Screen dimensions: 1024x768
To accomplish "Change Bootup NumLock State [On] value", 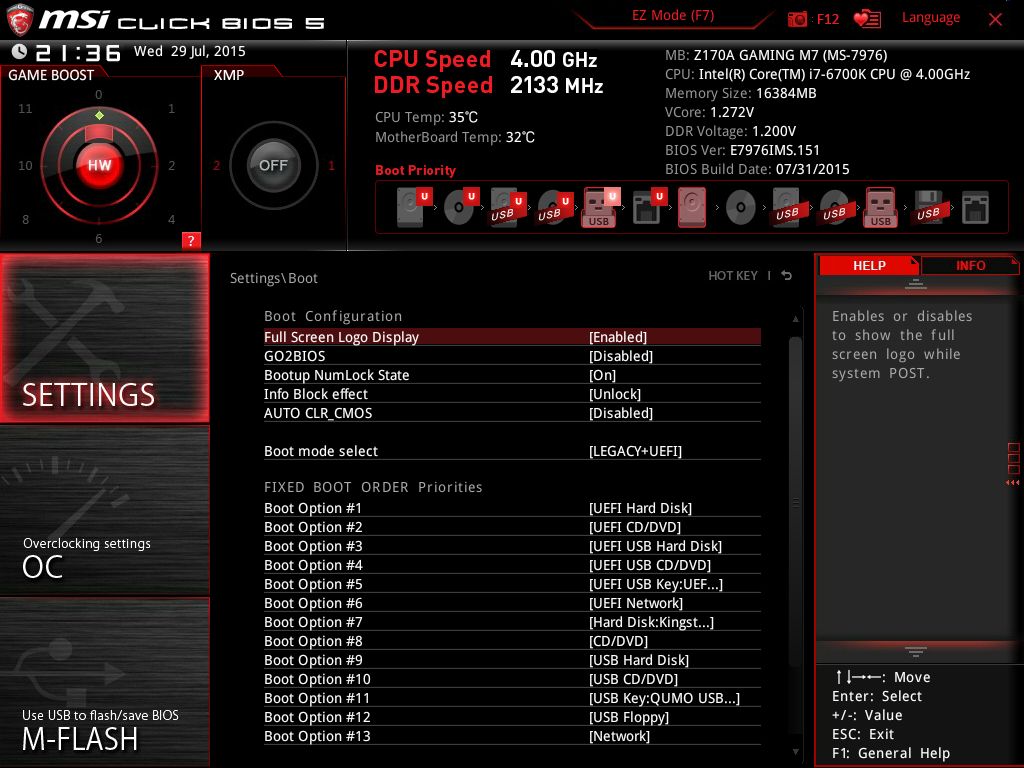I will pos(602,375).
